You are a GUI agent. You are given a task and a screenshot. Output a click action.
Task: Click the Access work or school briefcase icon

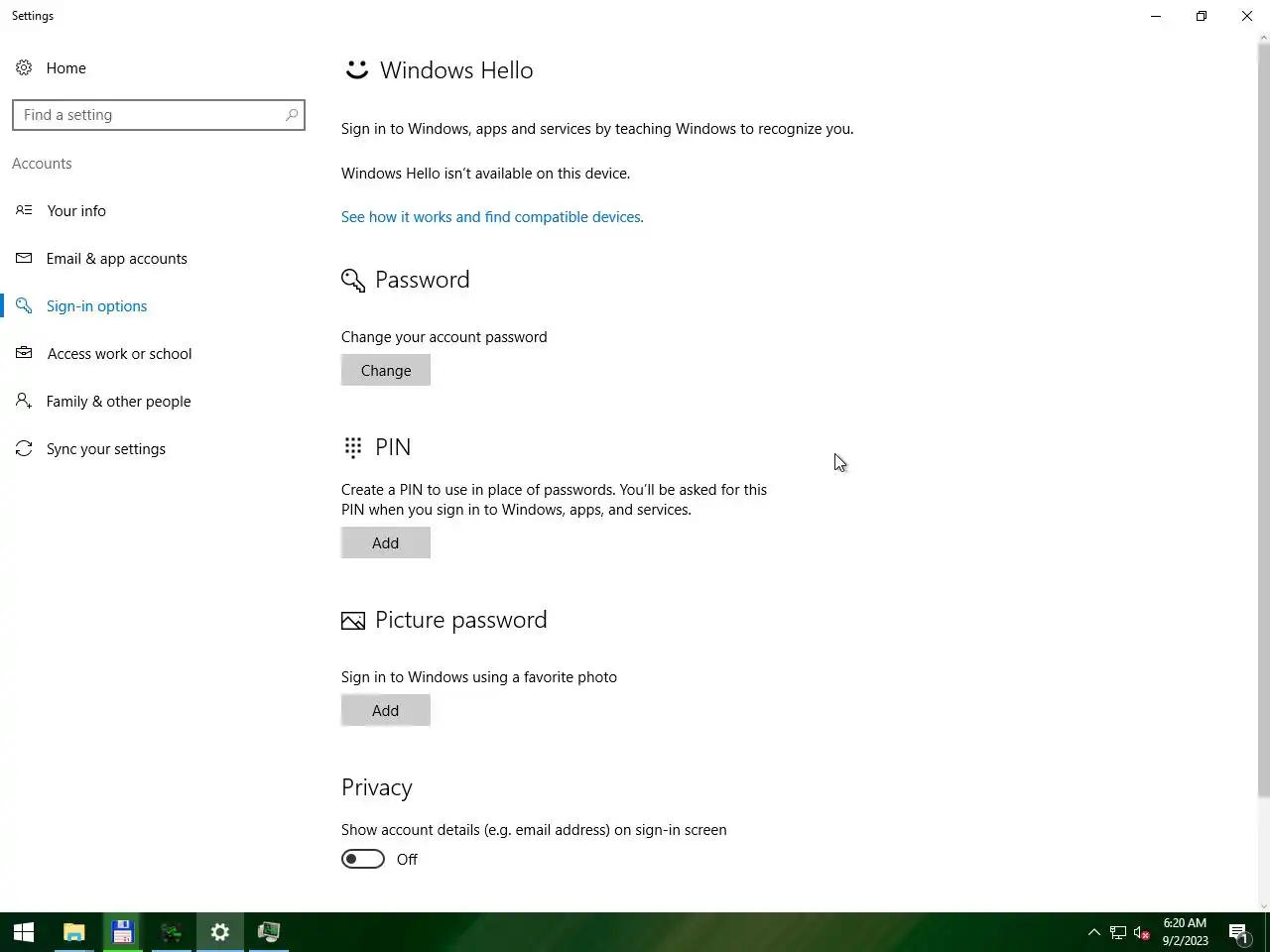(24, 353)
